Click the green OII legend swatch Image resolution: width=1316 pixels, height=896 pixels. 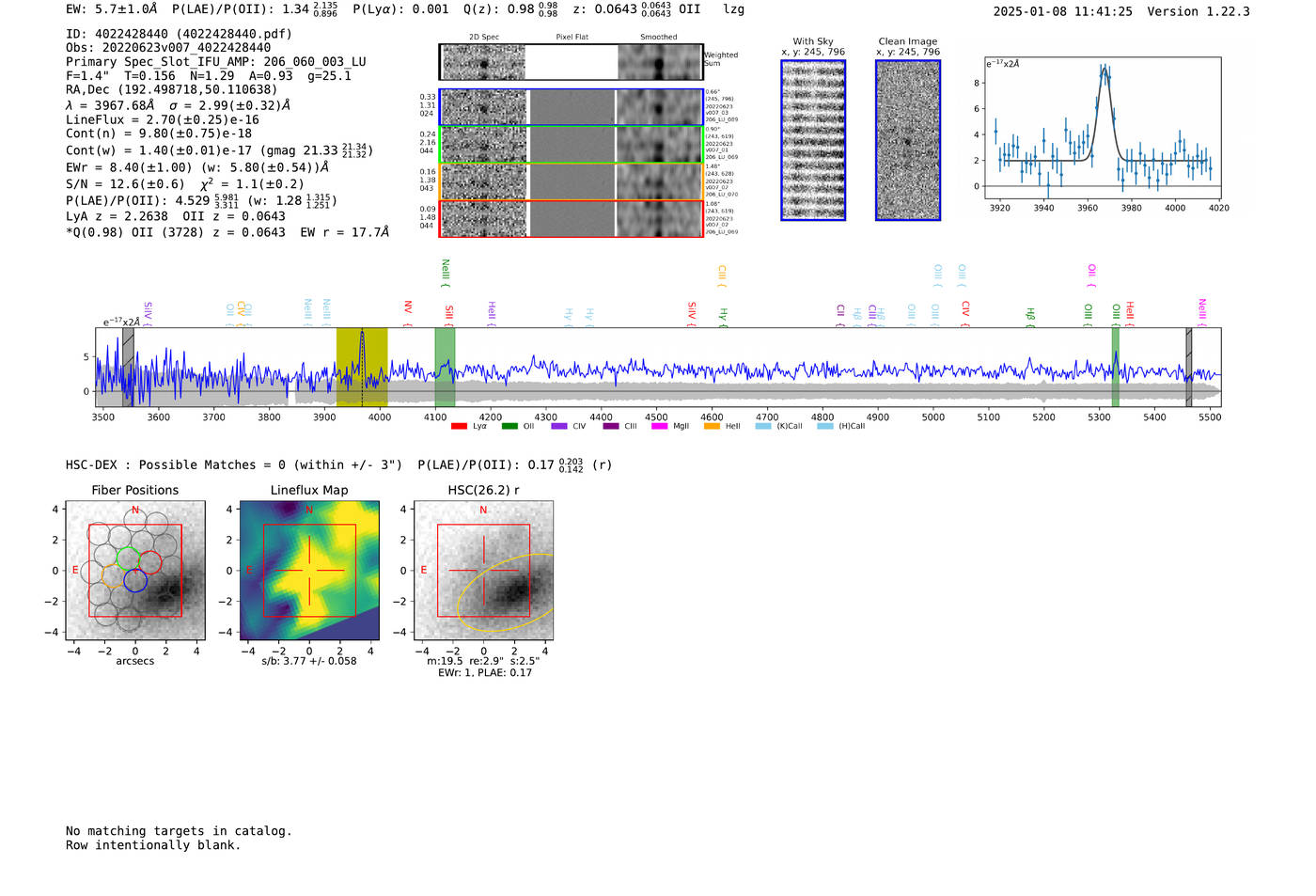click(x=509, y=426)
